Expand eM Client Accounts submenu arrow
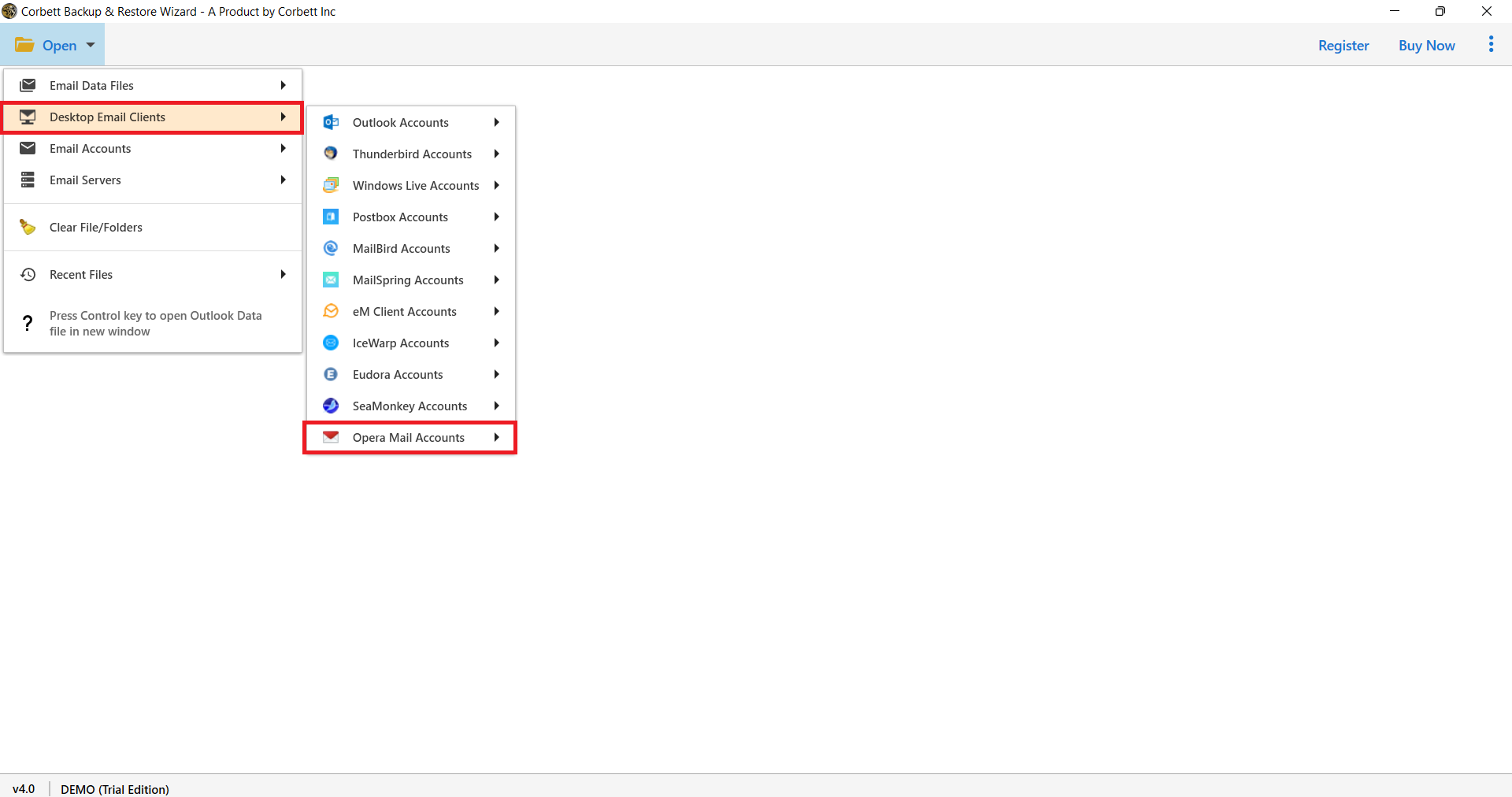Viewport: 1512px width, 797px height. point(497,311)
